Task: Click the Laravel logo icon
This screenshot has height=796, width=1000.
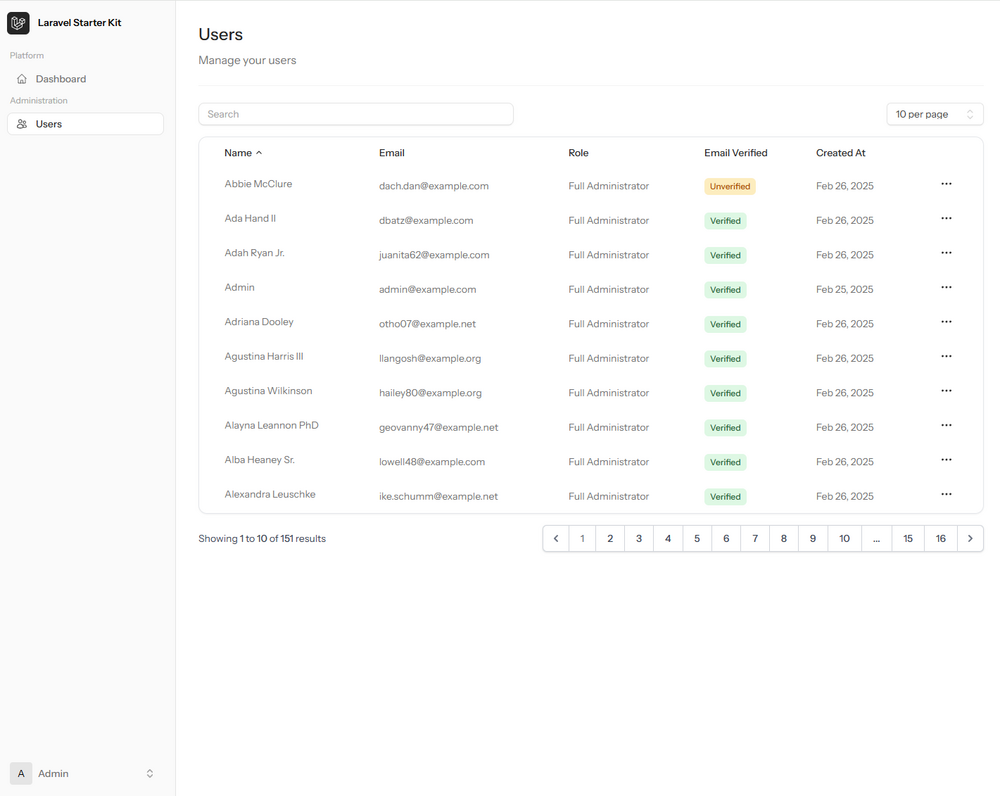Action: point(18,23)
